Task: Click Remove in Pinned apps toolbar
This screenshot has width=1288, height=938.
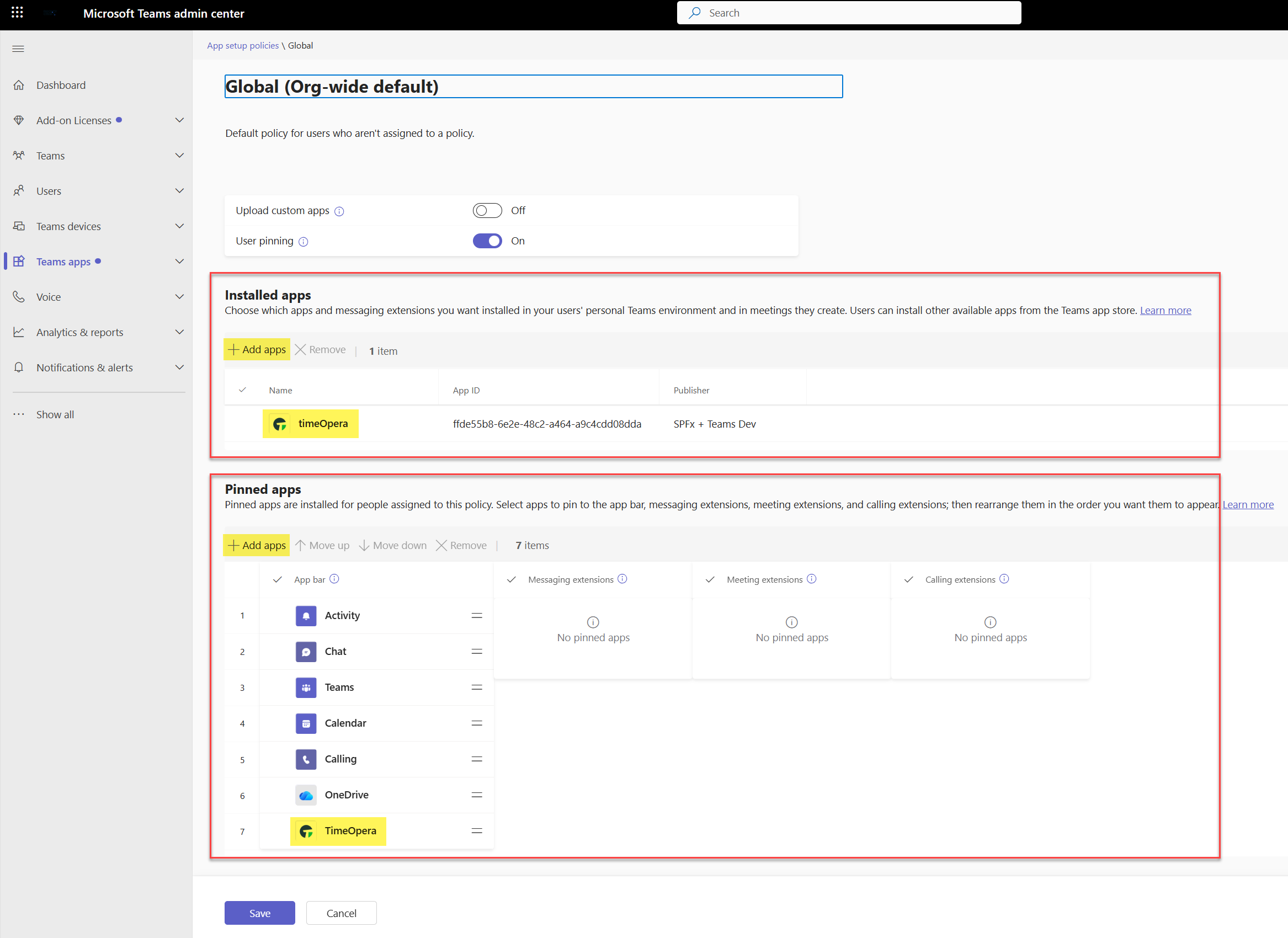Action: pos(461,545)
